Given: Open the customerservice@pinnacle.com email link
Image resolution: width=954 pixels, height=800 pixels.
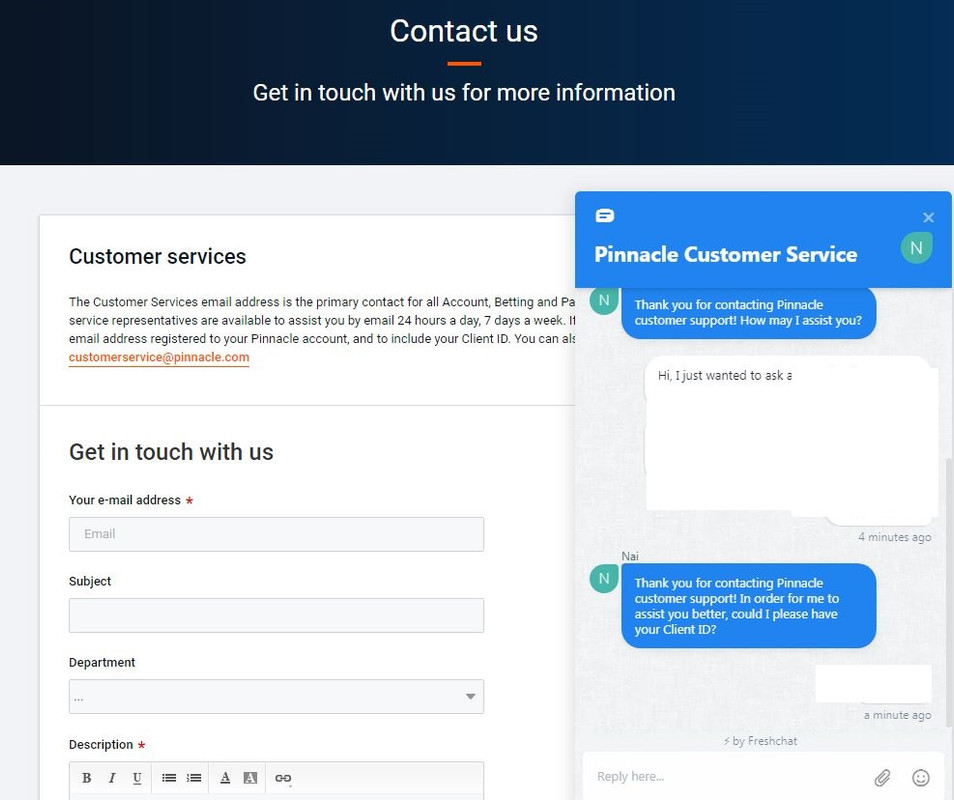Looking at the screenshot, I should [x=159, y=357].
